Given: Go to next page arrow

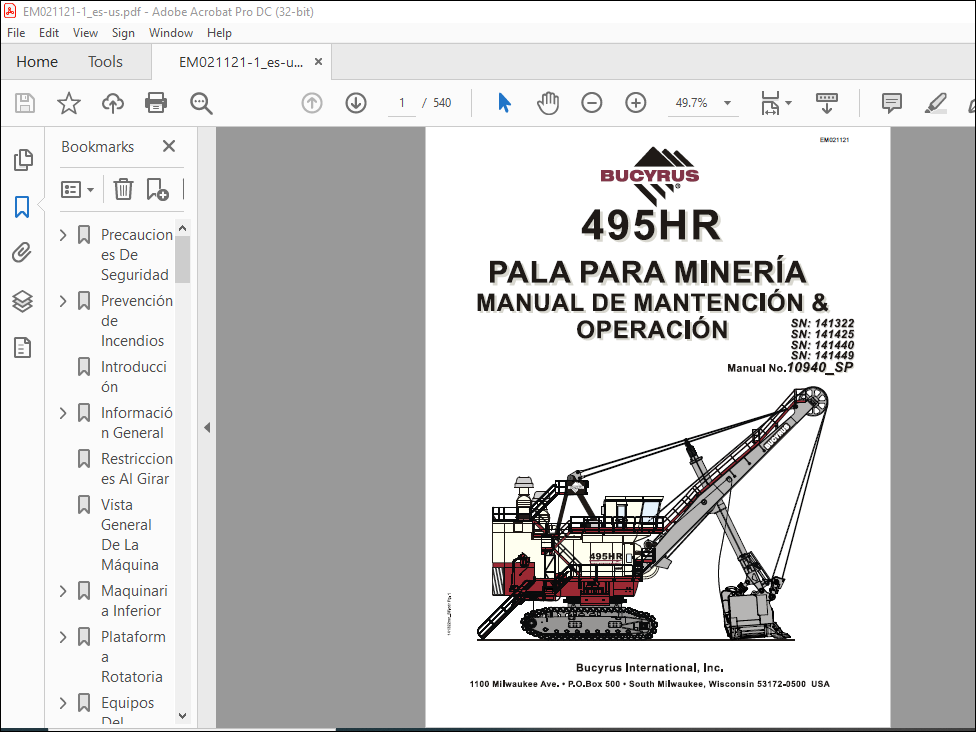Looking at the screenshot, I should click(356, 103).
